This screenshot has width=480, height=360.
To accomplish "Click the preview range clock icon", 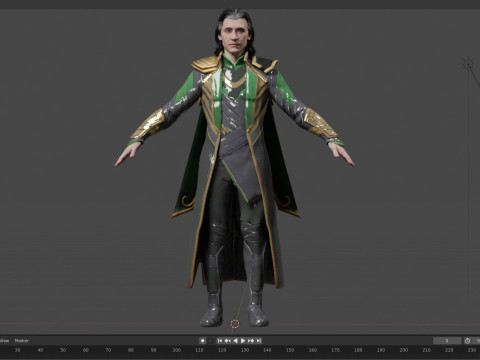I will [468, 341].
